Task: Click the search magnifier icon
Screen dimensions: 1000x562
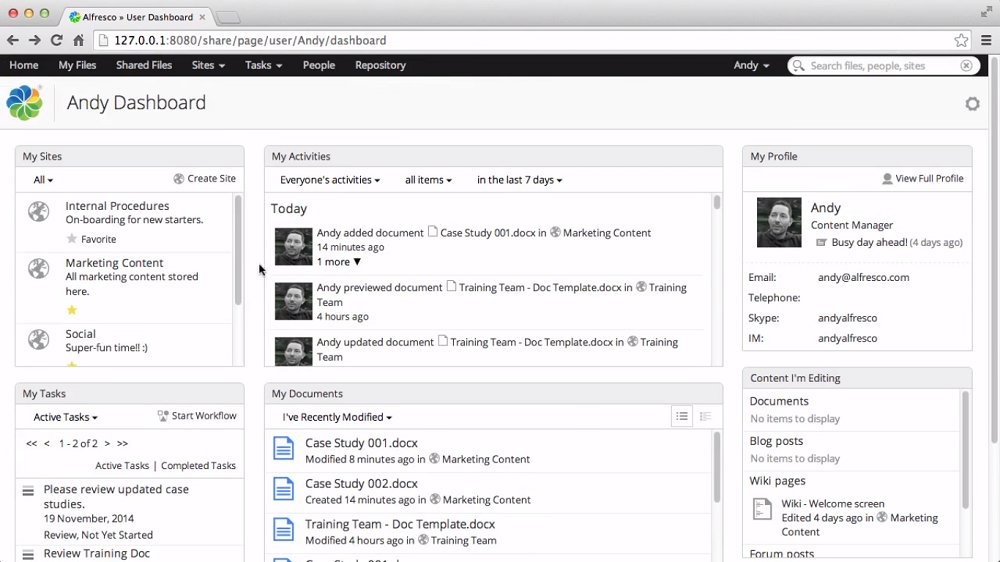Action: 798,66
